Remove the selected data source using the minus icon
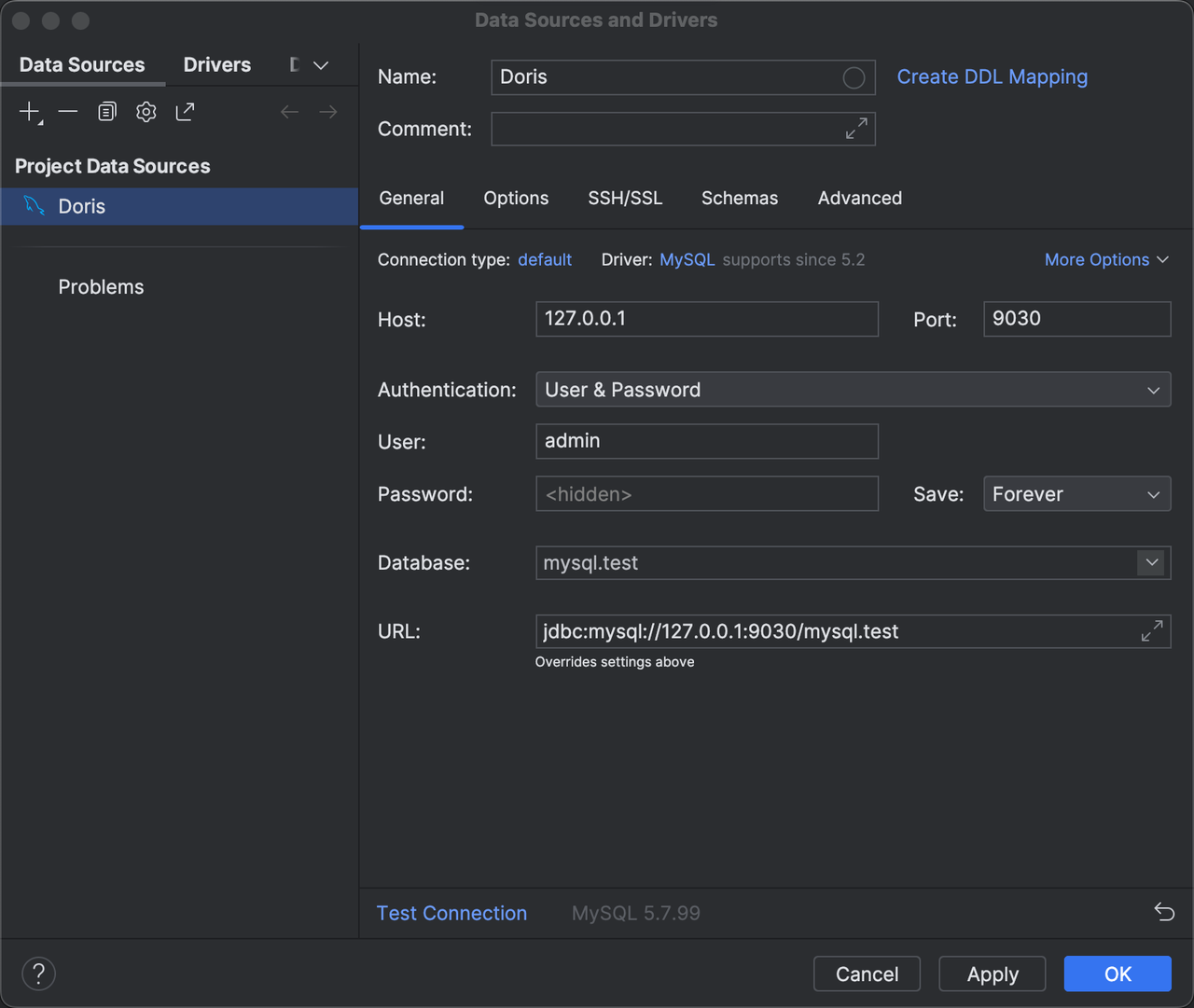1194x1008 pixels. pyautogui.click(x=67, y=111)
